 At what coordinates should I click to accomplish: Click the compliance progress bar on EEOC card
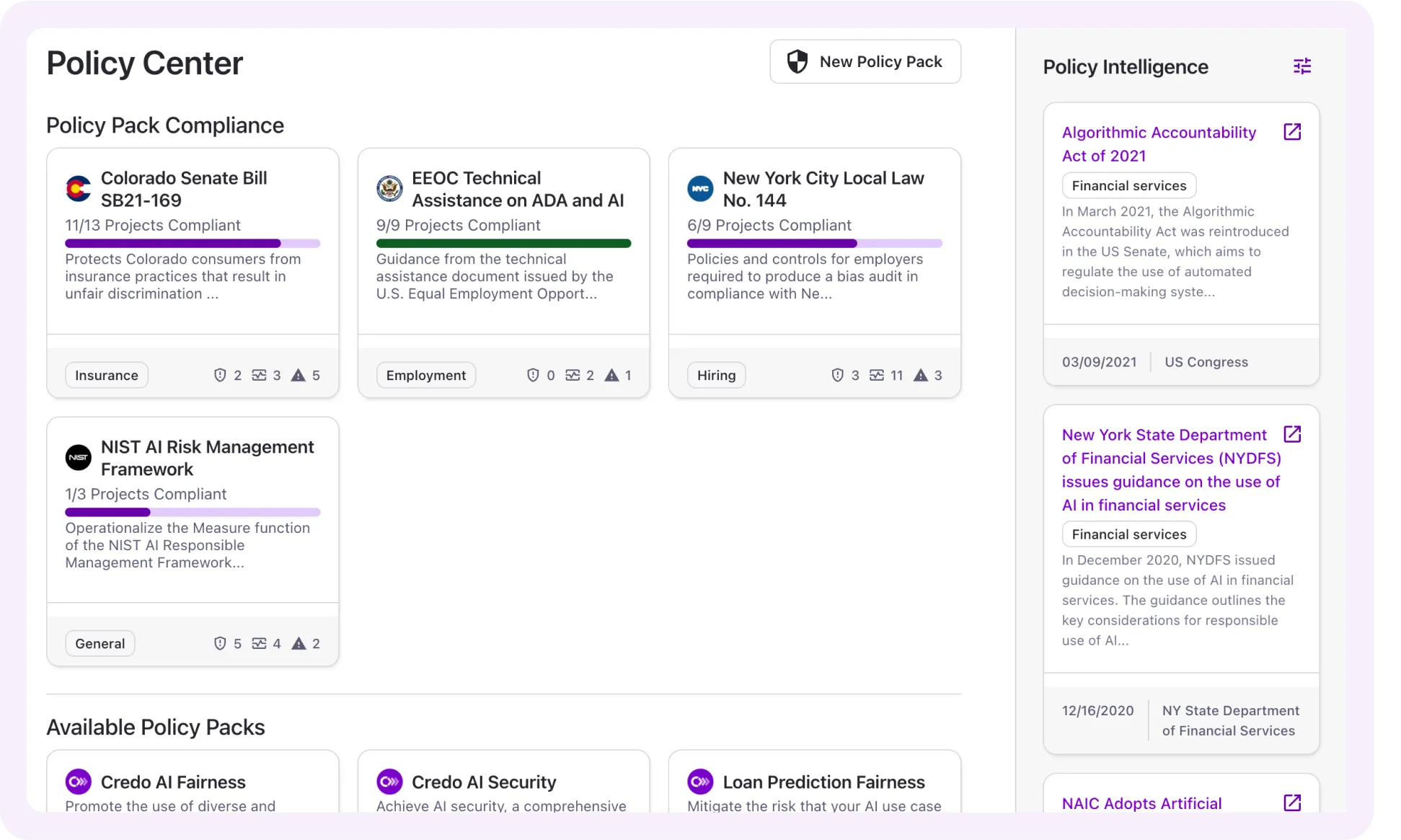pyautogui.click(x=503, y=244)
